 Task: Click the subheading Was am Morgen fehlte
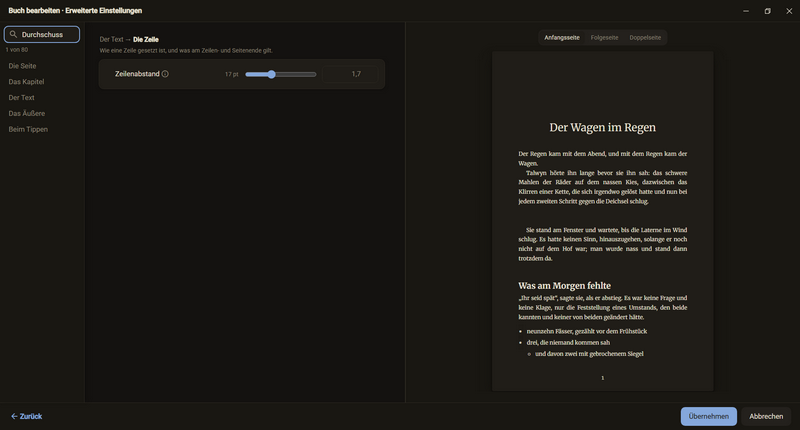point(564,286)
